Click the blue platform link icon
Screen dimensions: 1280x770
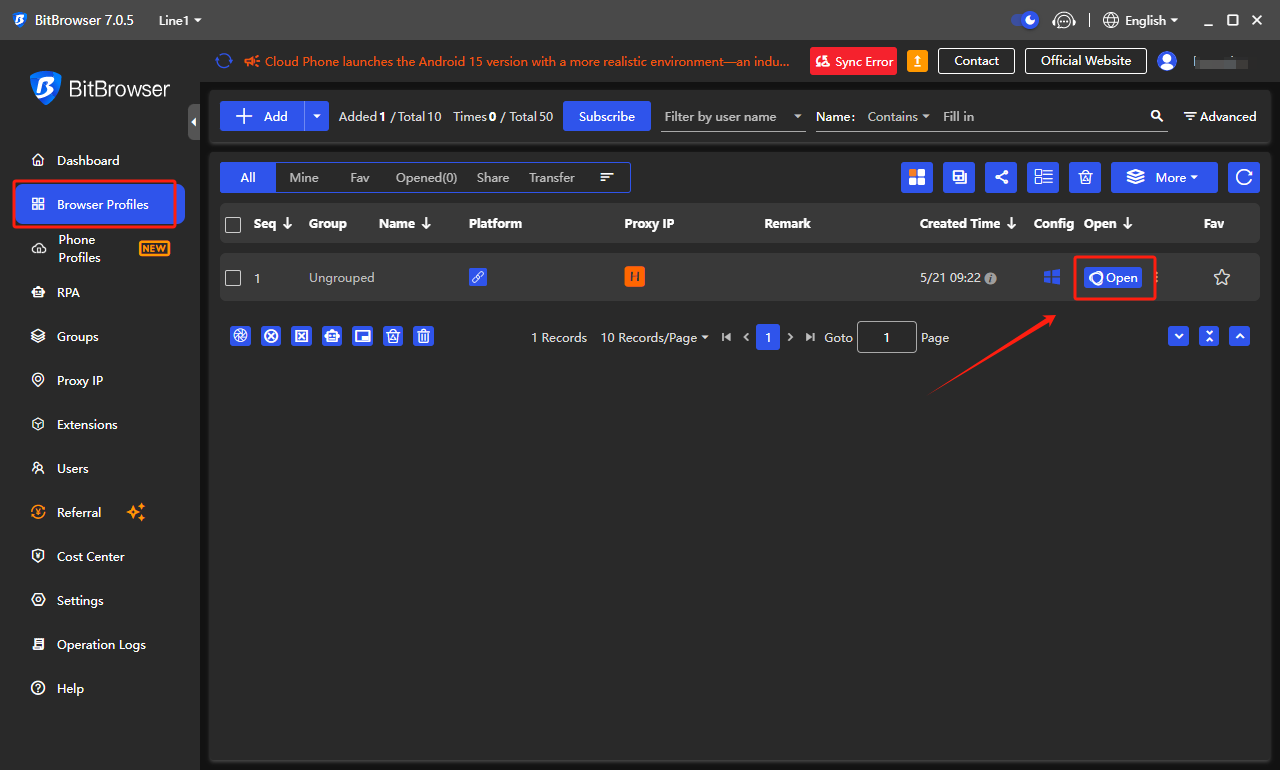[478, 277]
